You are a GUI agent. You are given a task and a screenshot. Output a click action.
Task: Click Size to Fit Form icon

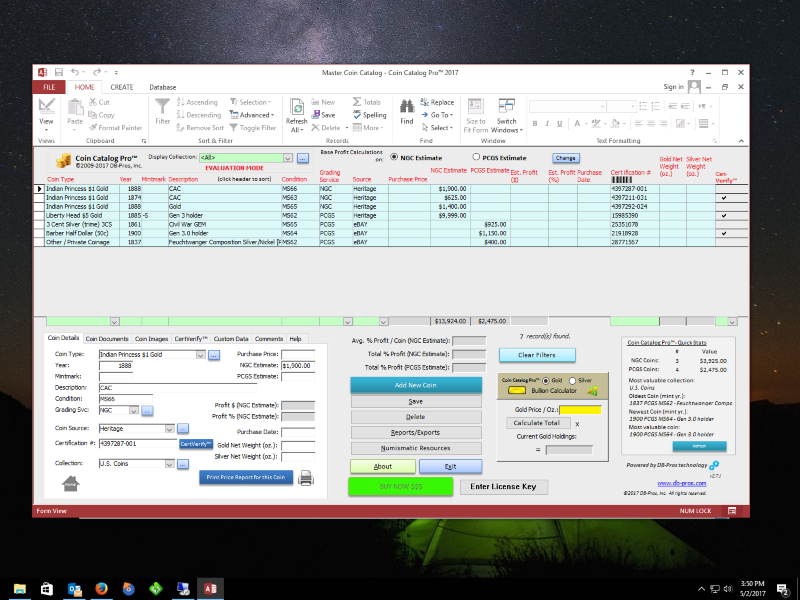(476, 106)
